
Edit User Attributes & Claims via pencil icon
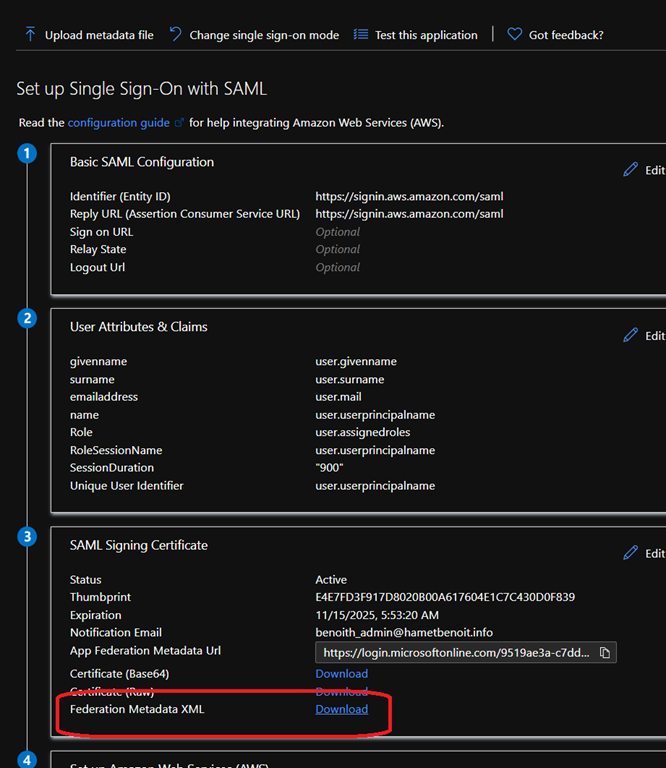630,335
